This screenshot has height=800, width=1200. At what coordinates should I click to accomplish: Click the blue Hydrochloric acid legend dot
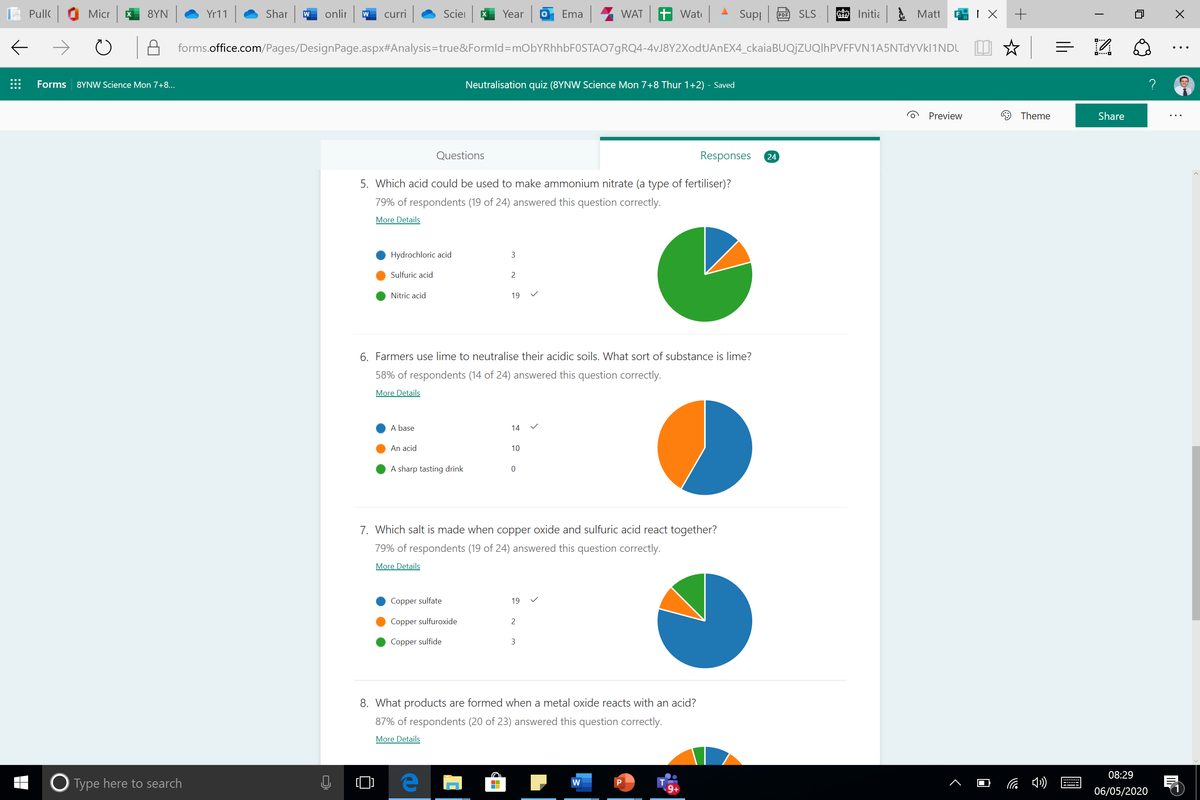point(381,255)
